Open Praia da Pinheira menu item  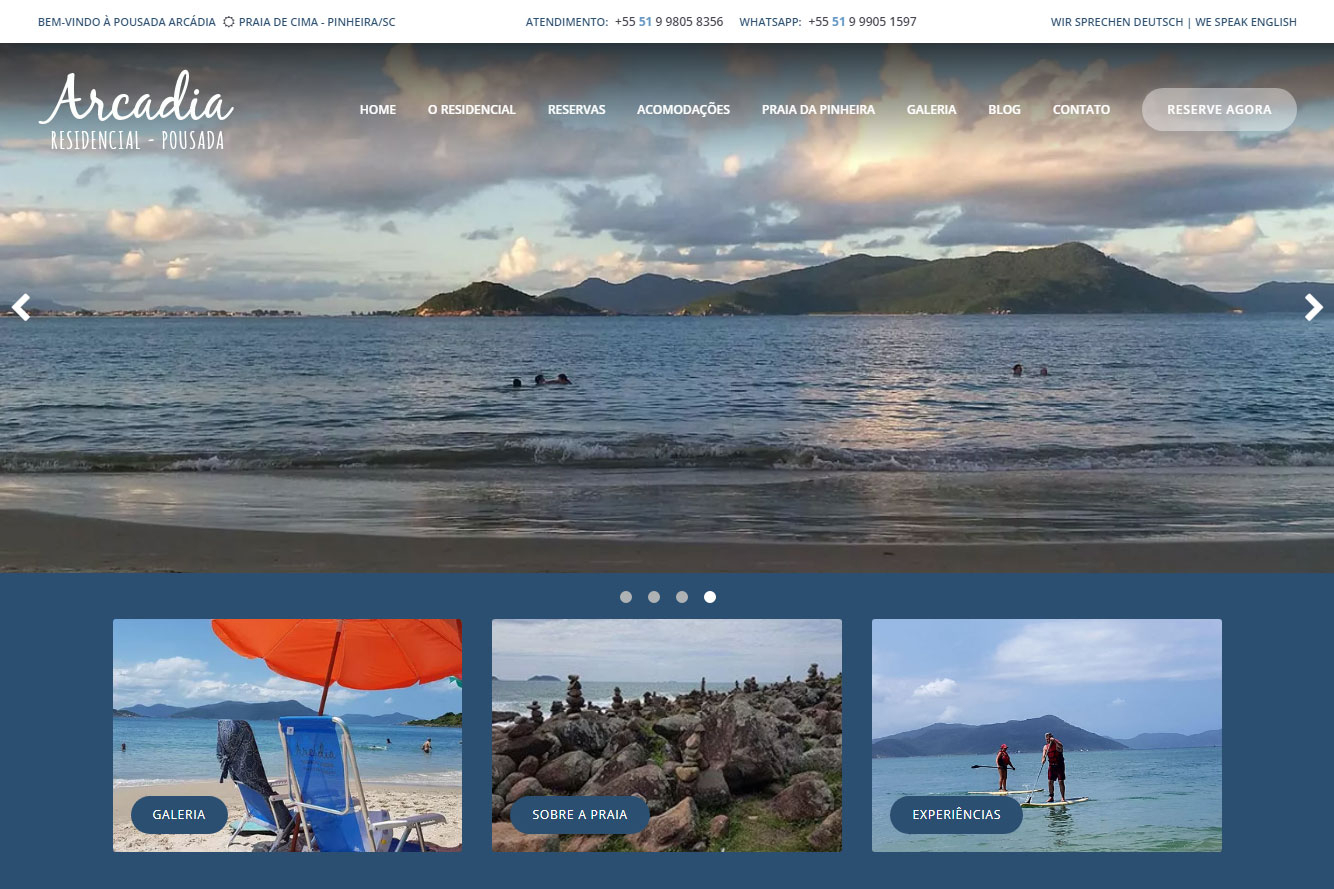point(818,110)
